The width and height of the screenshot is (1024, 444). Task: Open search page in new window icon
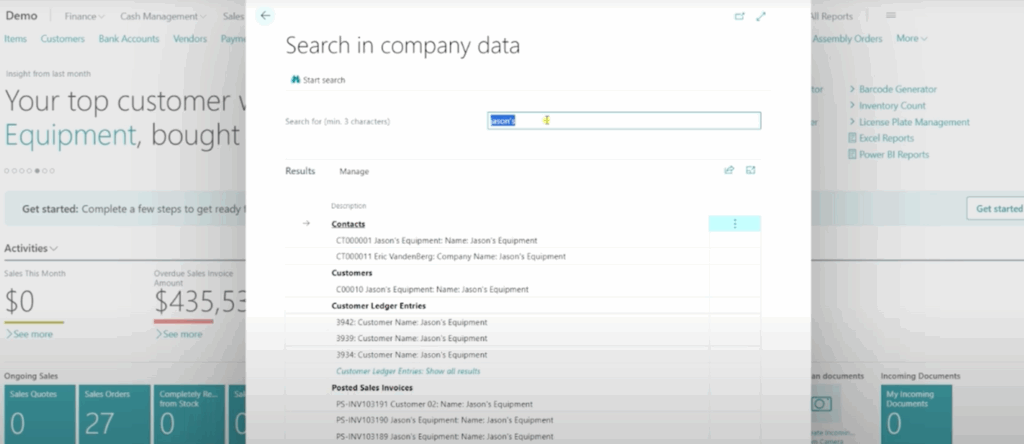point(739,16)
